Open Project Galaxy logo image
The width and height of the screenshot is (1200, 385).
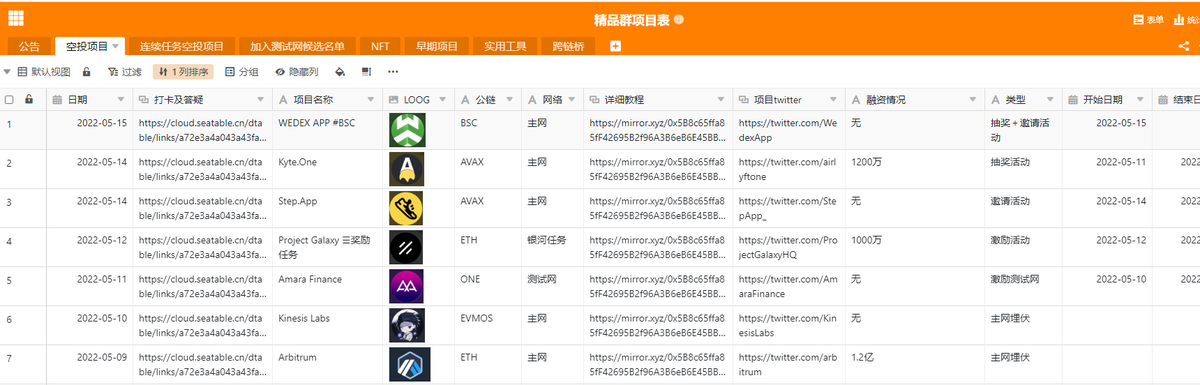click(407, 247)
